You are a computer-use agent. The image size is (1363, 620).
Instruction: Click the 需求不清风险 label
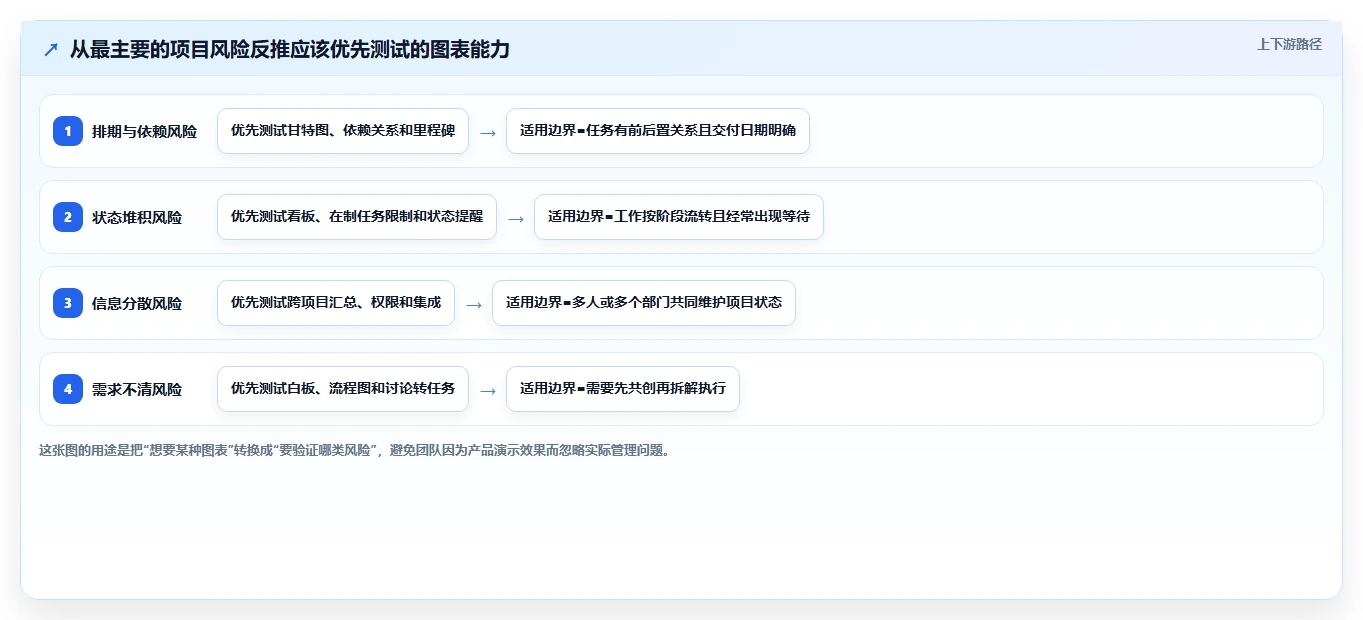137,389
